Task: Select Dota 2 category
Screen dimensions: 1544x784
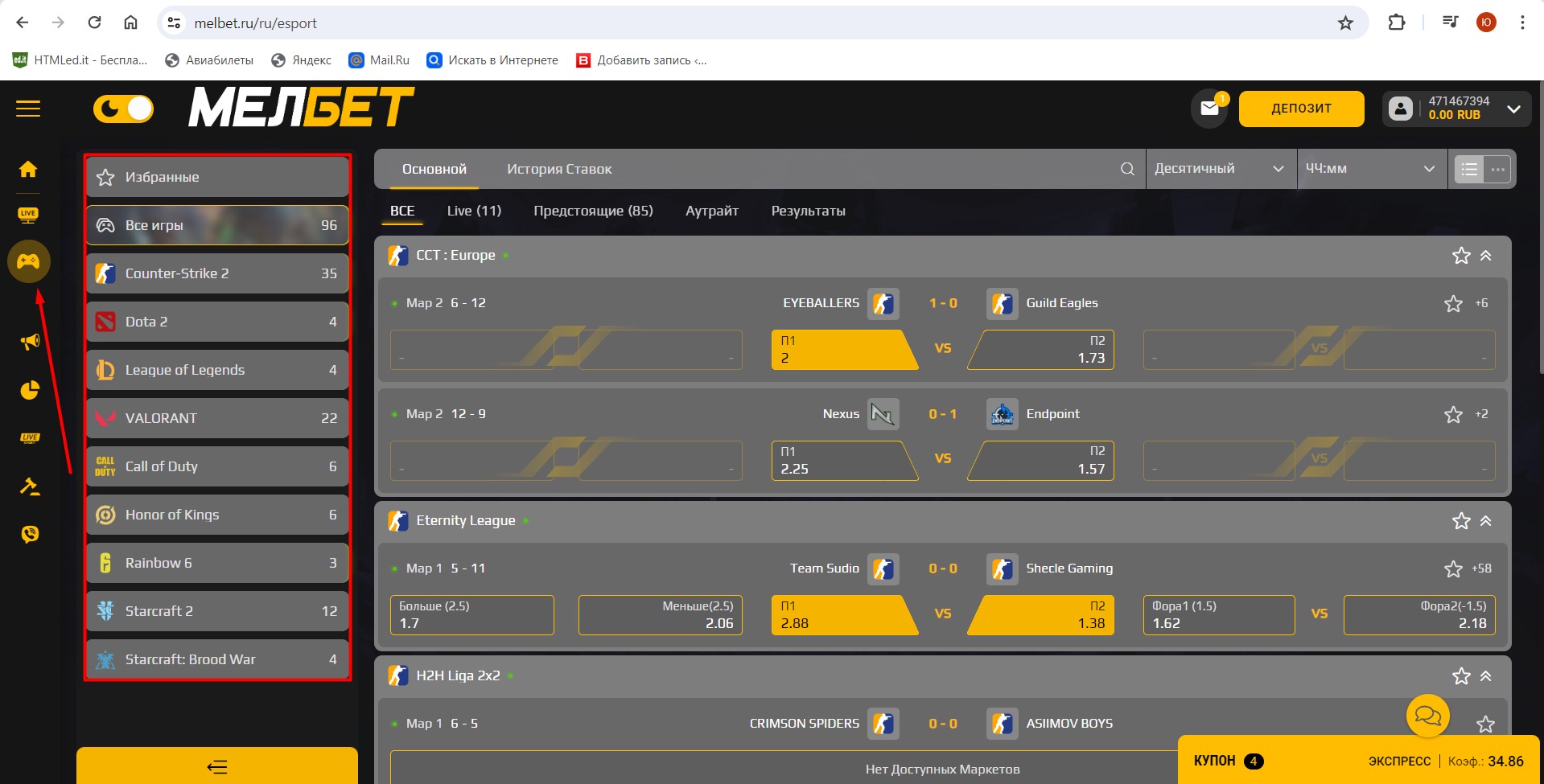Action: coord(217,322)
